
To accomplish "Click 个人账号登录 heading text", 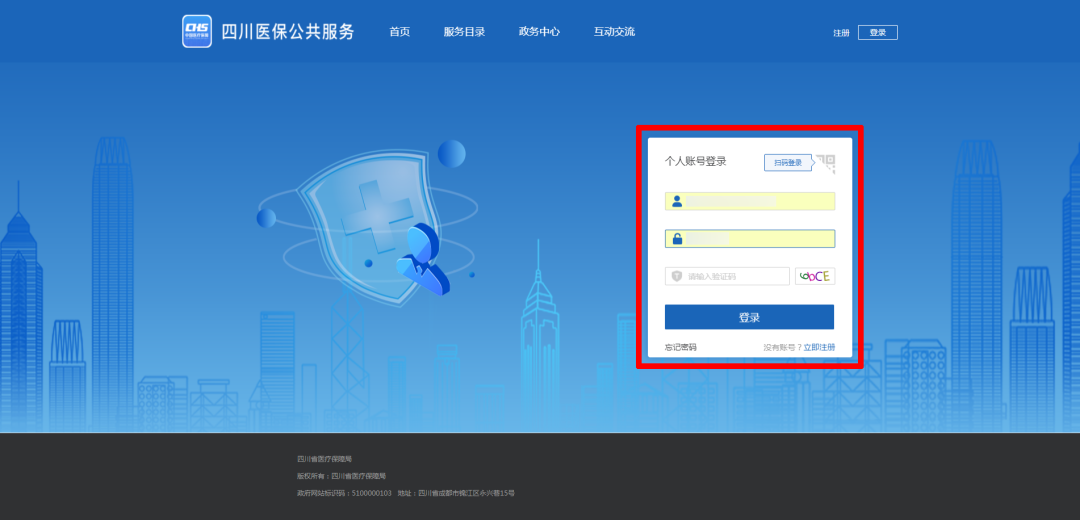I will point(696,161).
